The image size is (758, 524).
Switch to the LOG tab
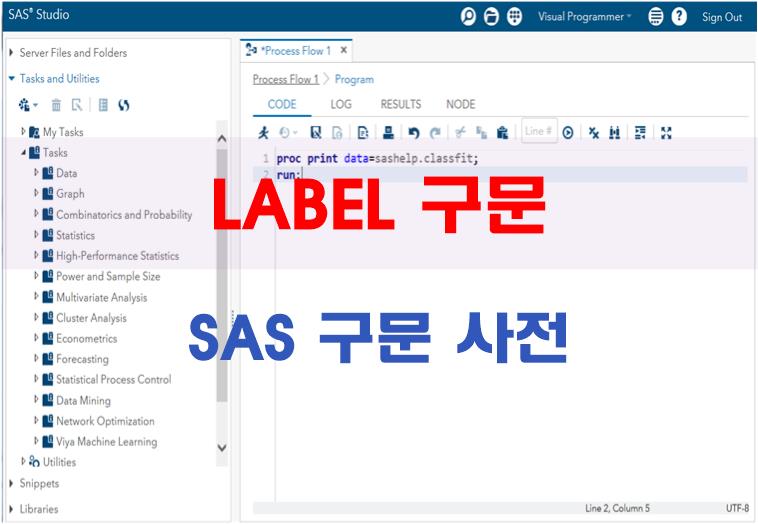341,104
